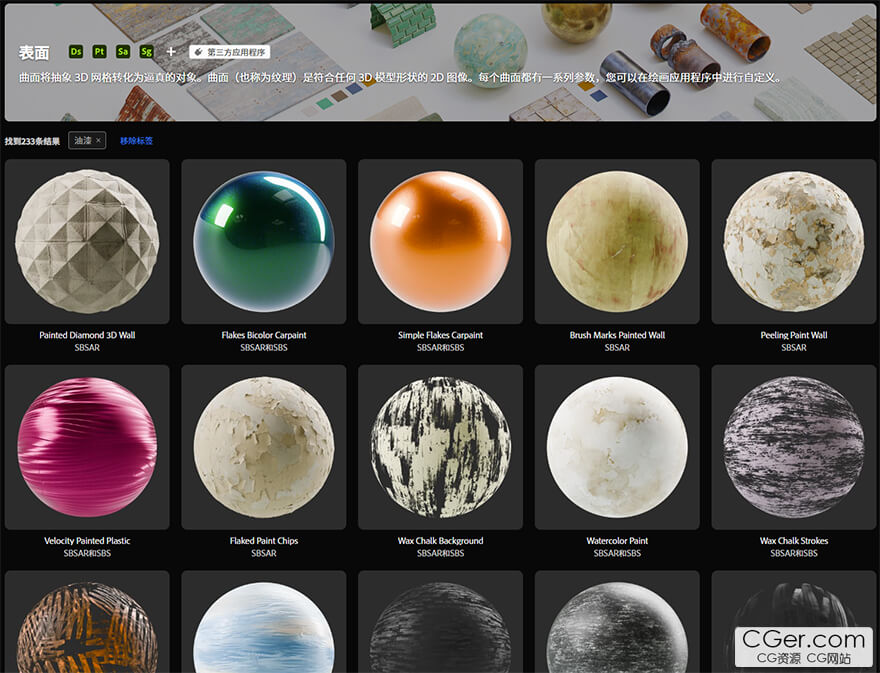This screenshot has width=880, height=673.
Task: Click the "Peeling Paint Wall" title
Action: (794, 335)
